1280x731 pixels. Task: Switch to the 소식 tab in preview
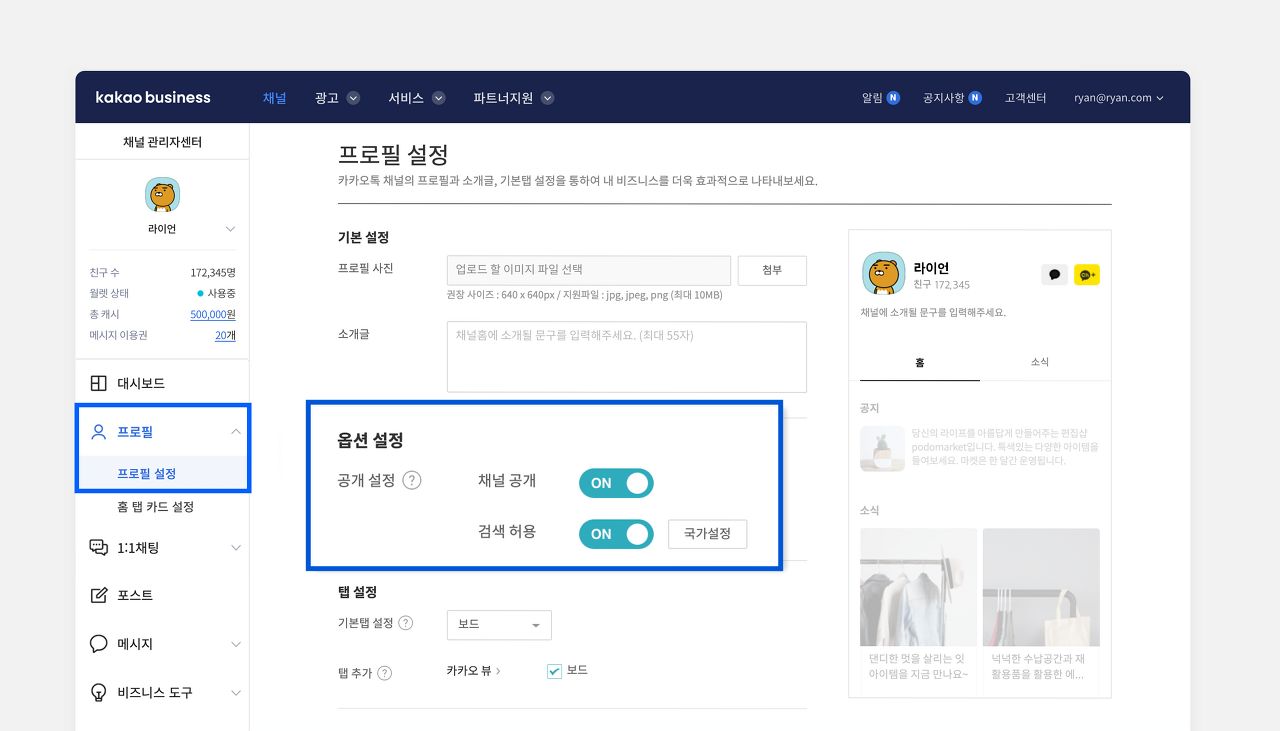(1040, 362)
